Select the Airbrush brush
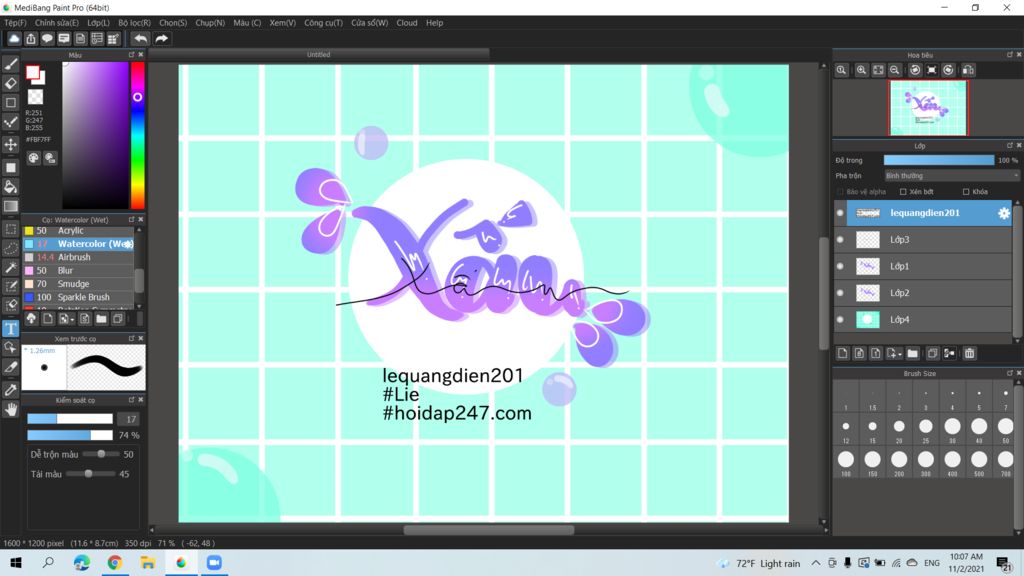This screenshot has height=576, width=1024. coord(78,257)
